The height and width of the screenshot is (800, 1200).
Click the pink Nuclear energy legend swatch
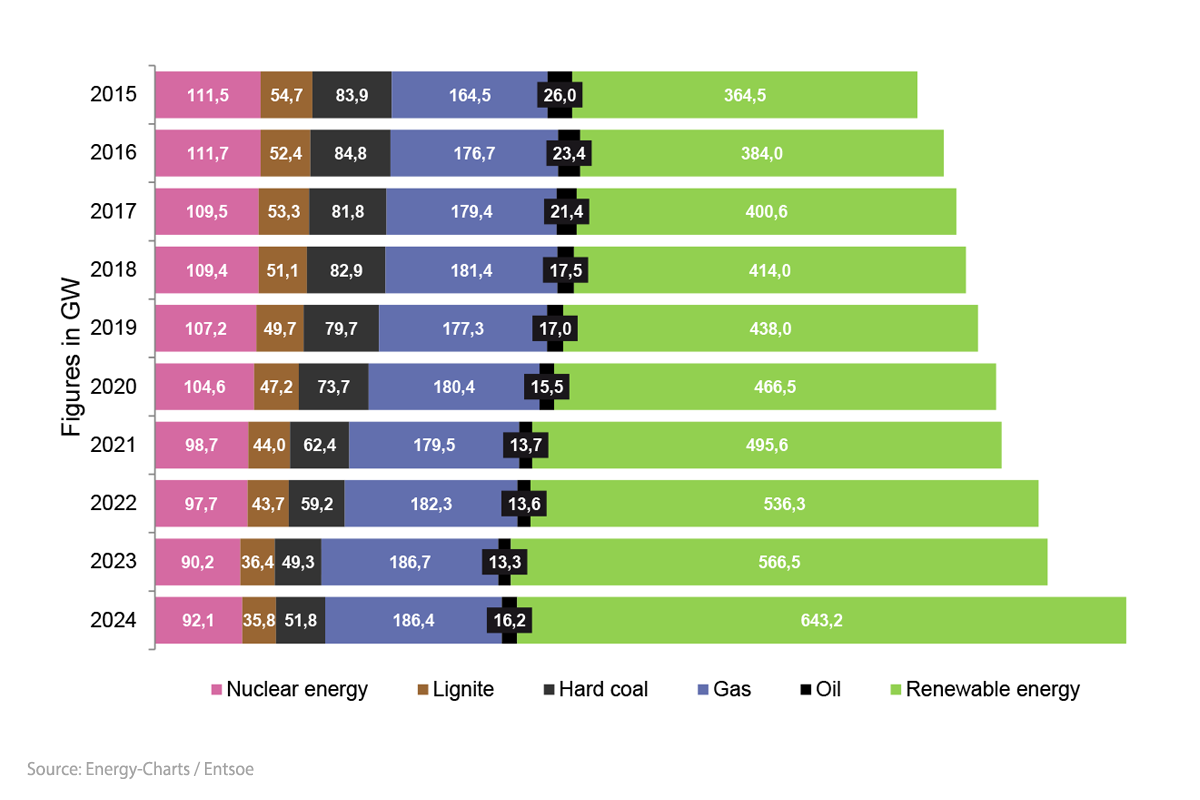pos(216,690)
